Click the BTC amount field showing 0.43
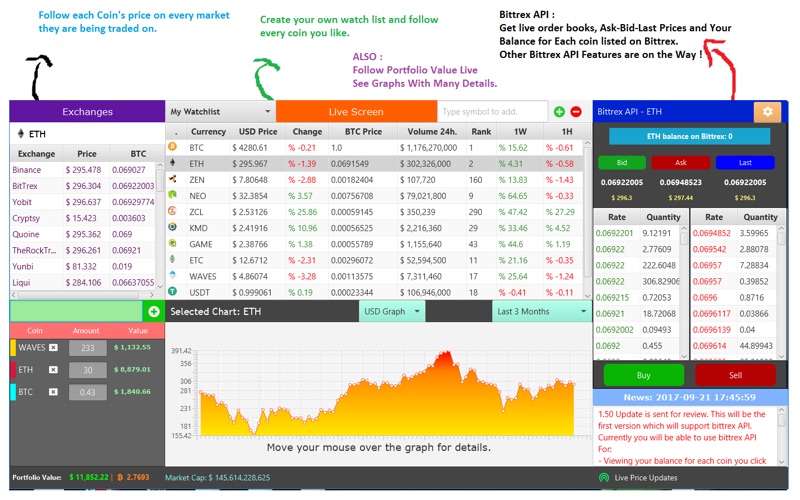This screenshot has height=500, width=800. tap(88, 392)
